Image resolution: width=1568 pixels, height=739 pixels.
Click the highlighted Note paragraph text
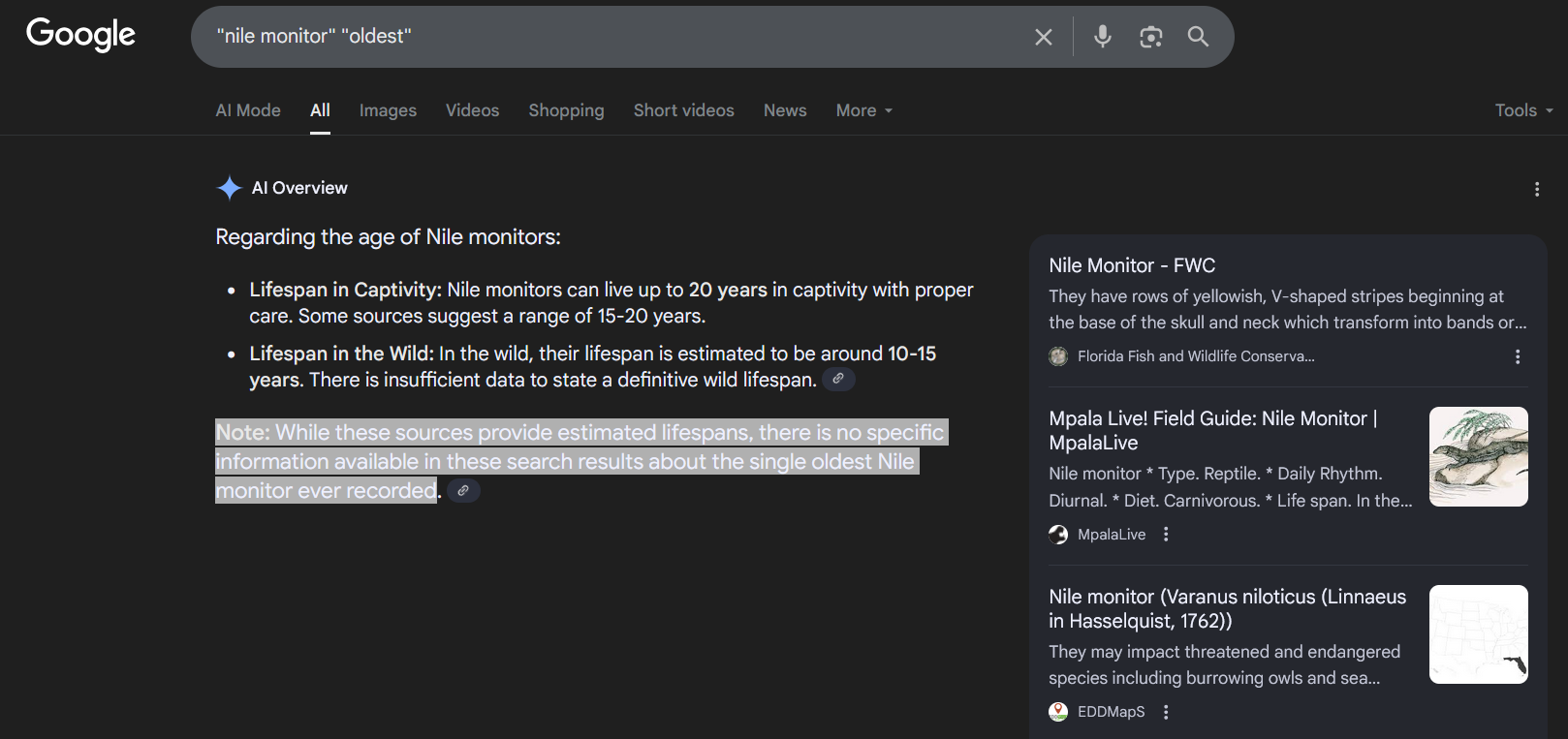click(580, 461)
